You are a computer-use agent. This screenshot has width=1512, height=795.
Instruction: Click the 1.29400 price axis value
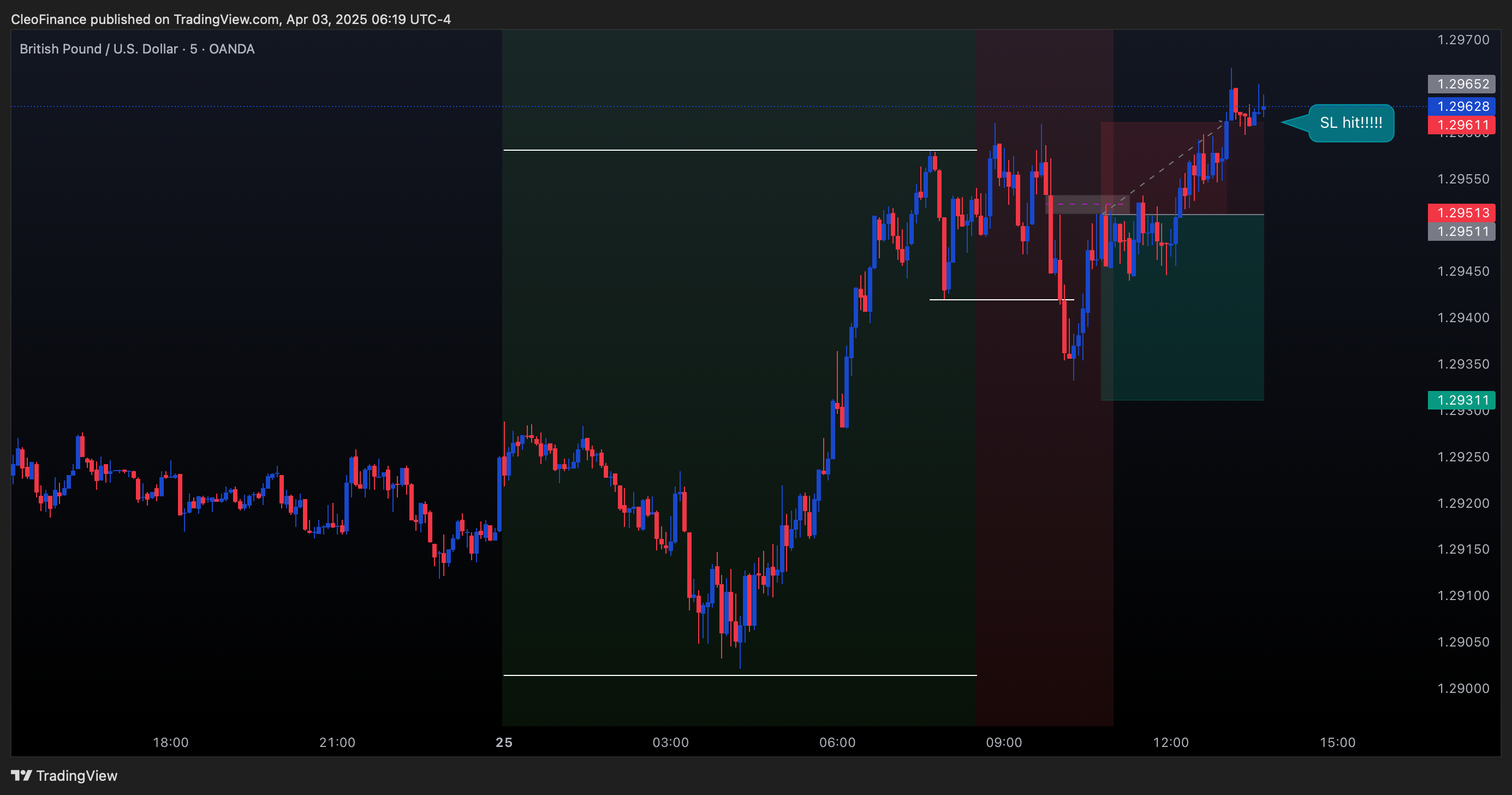point(1463,318)
